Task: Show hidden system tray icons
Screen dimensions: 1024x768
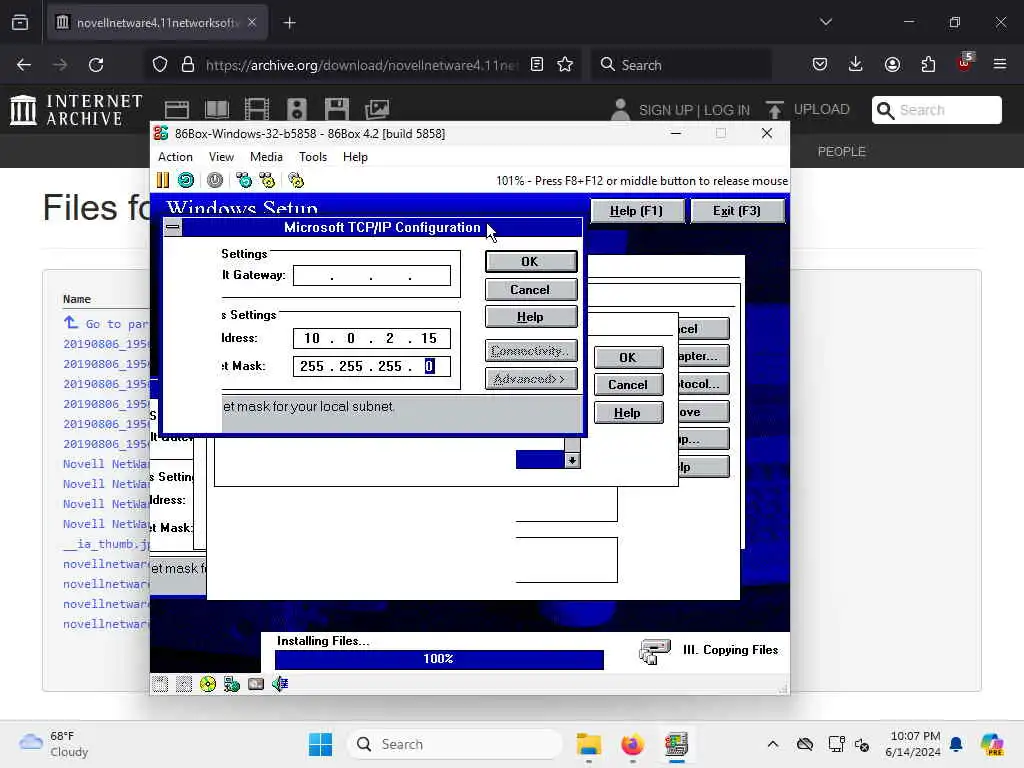Action: [x=773, y=744]
